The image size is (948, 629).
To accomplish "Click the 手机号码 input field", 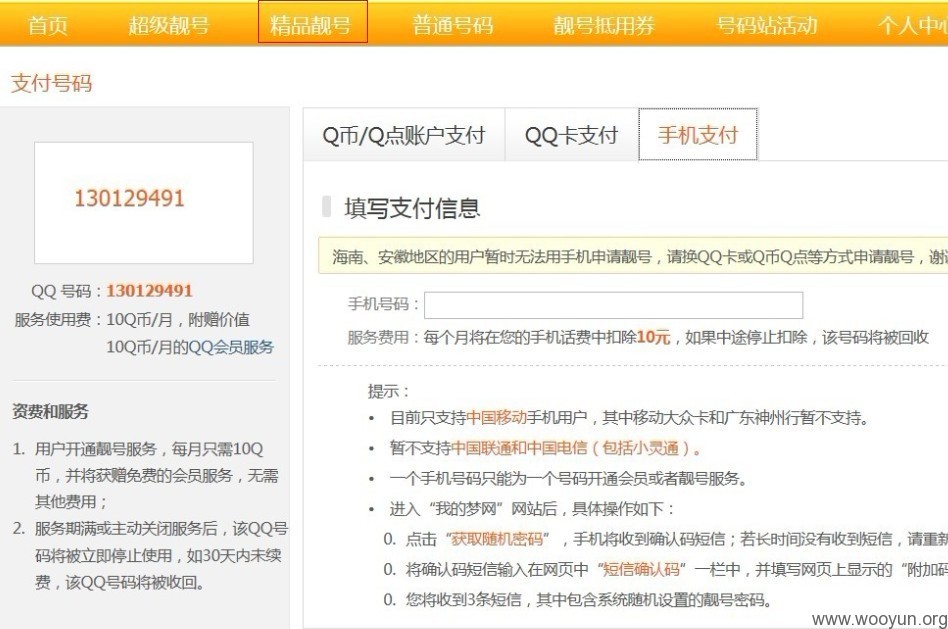I will point(613,305).
